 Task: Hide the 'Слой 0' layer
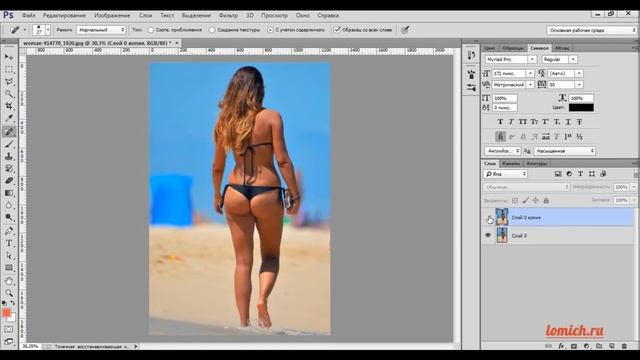coord(488,236)
